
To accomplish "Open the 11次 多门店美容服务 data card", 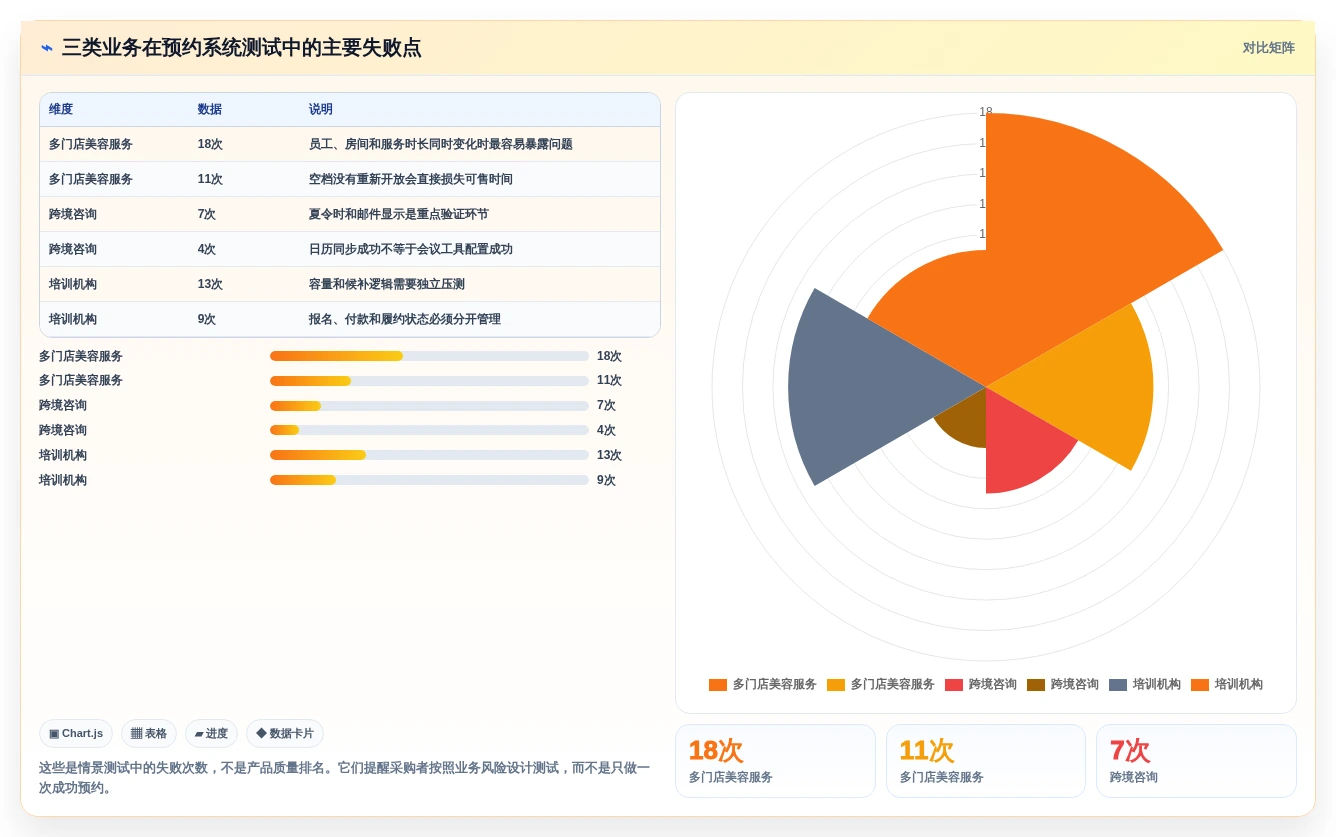I will pos(986,761).
